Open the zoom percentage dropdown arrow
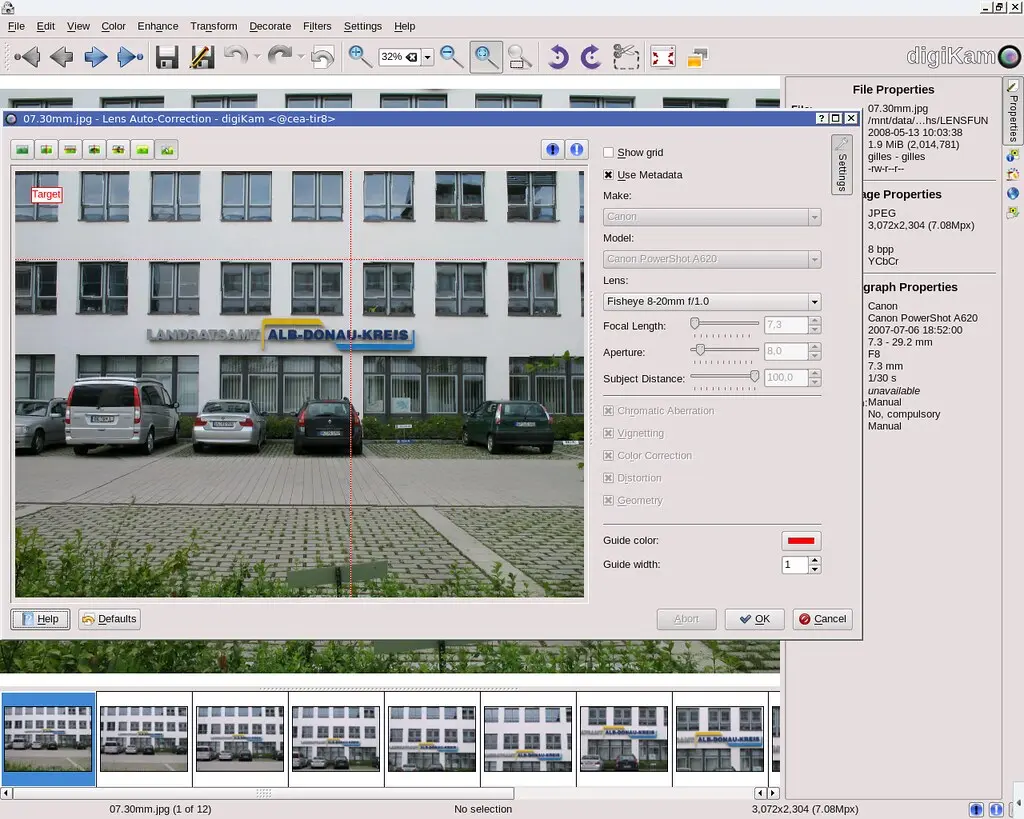The height and width of the screenshot is (819, 1024). point(428,58)
